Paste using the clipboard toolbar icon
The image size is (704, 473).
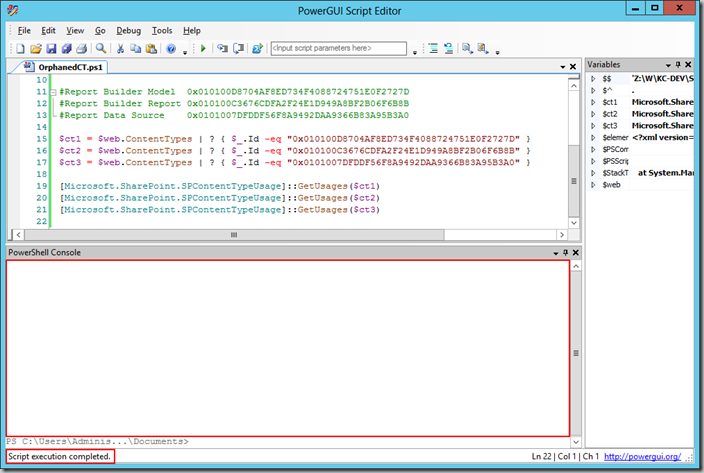tap(152, 48)
